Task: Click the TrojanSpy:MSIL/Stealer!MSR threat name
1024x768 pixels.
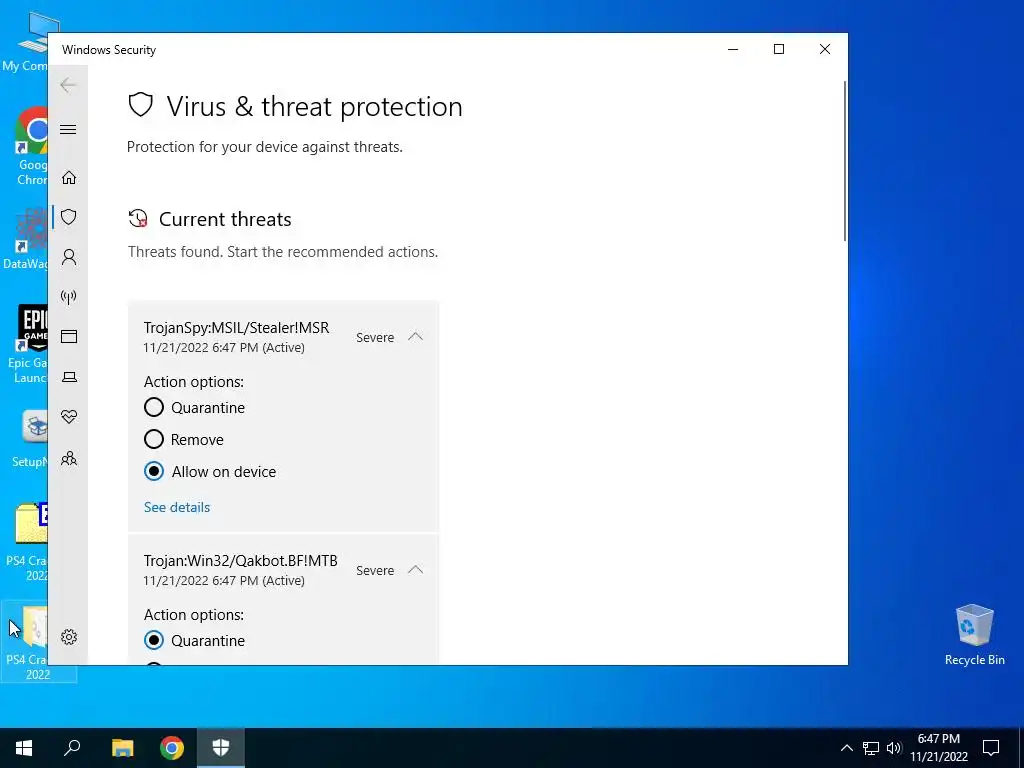Action: pos(236,327)
